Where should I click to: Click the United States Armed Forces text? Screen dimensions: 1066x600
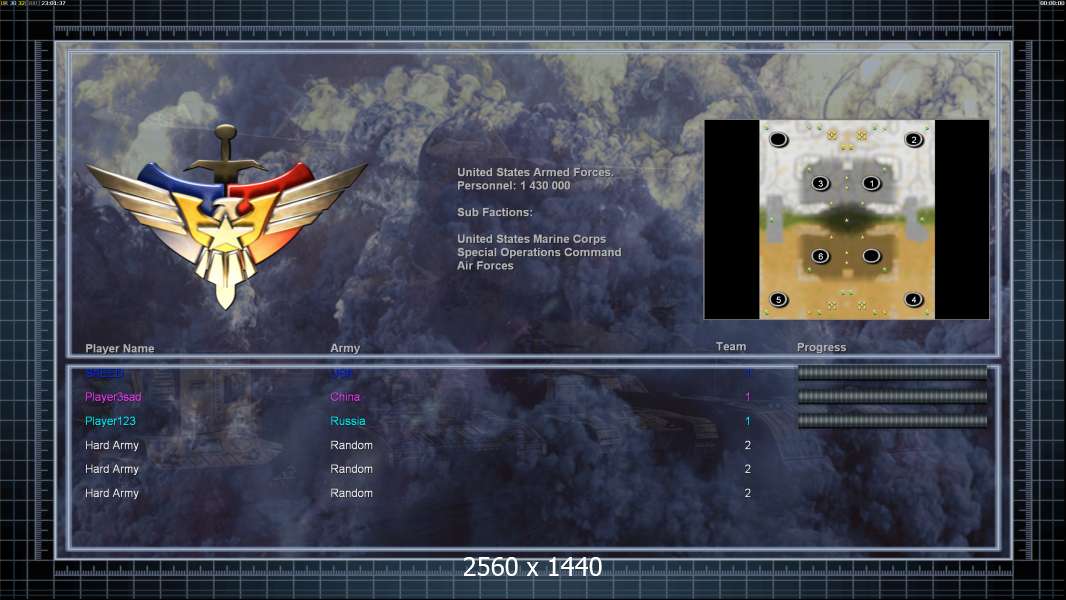pos(535,173)
